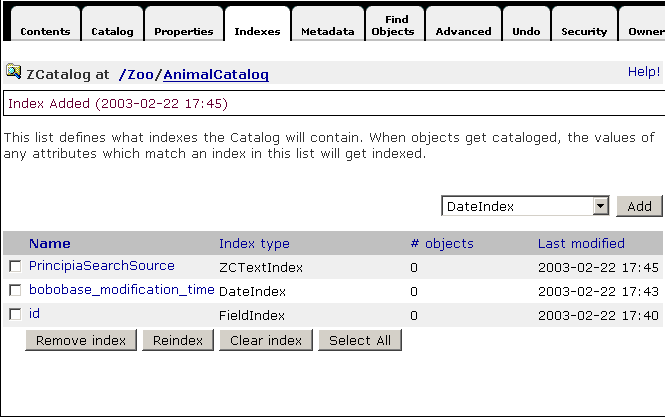Image resolution: width=665 pixels, height=417 pixels.
Task: Open the Security tab
Action: click(x=584, y=31)
